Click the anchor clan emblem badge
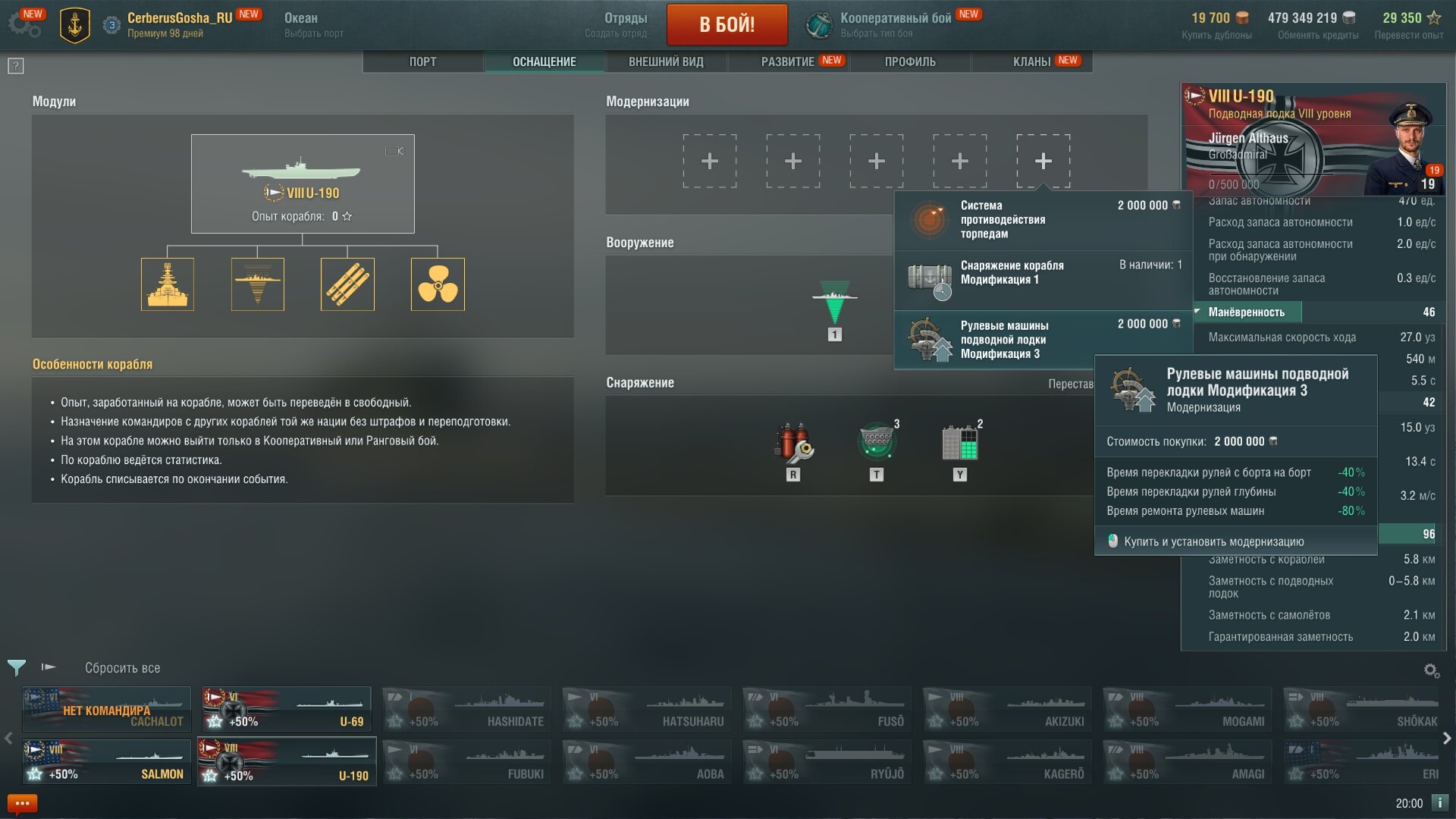 (75, 25)
